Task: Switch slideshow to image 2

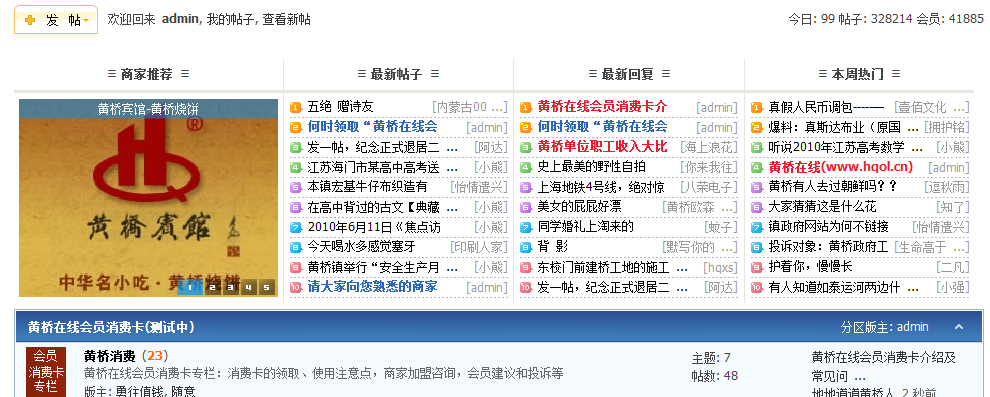Action: (x=212, y=288)
